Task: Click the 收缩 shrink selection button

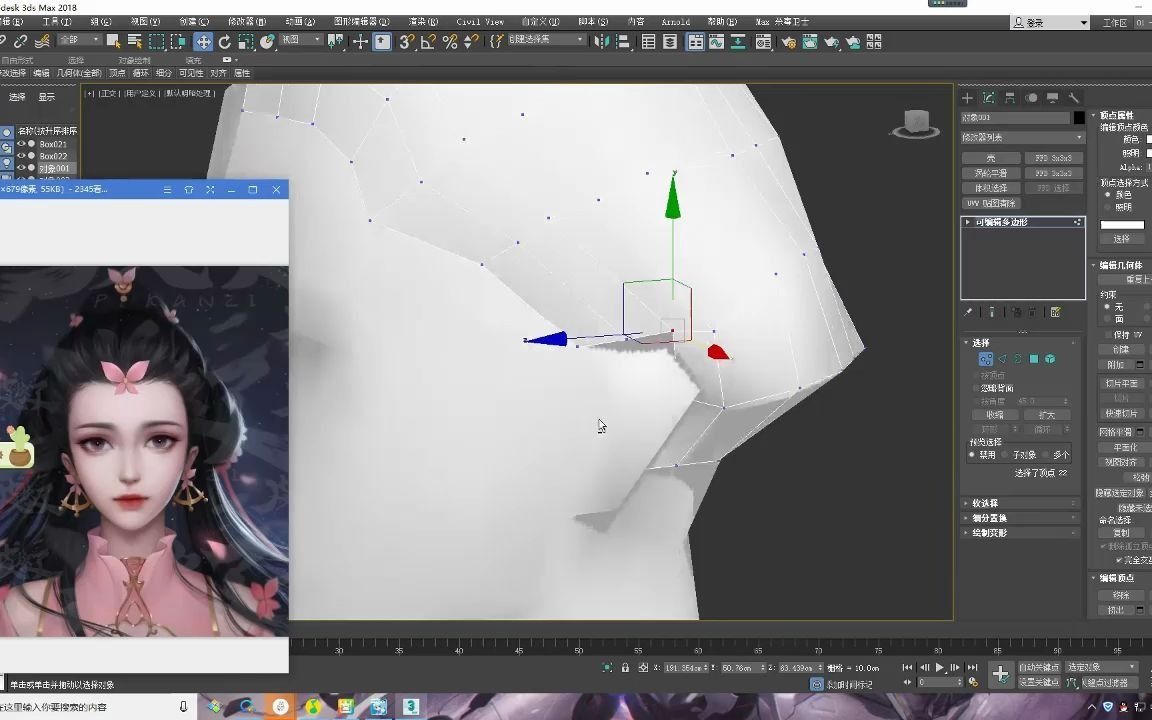Action: [x=997, y=413]
